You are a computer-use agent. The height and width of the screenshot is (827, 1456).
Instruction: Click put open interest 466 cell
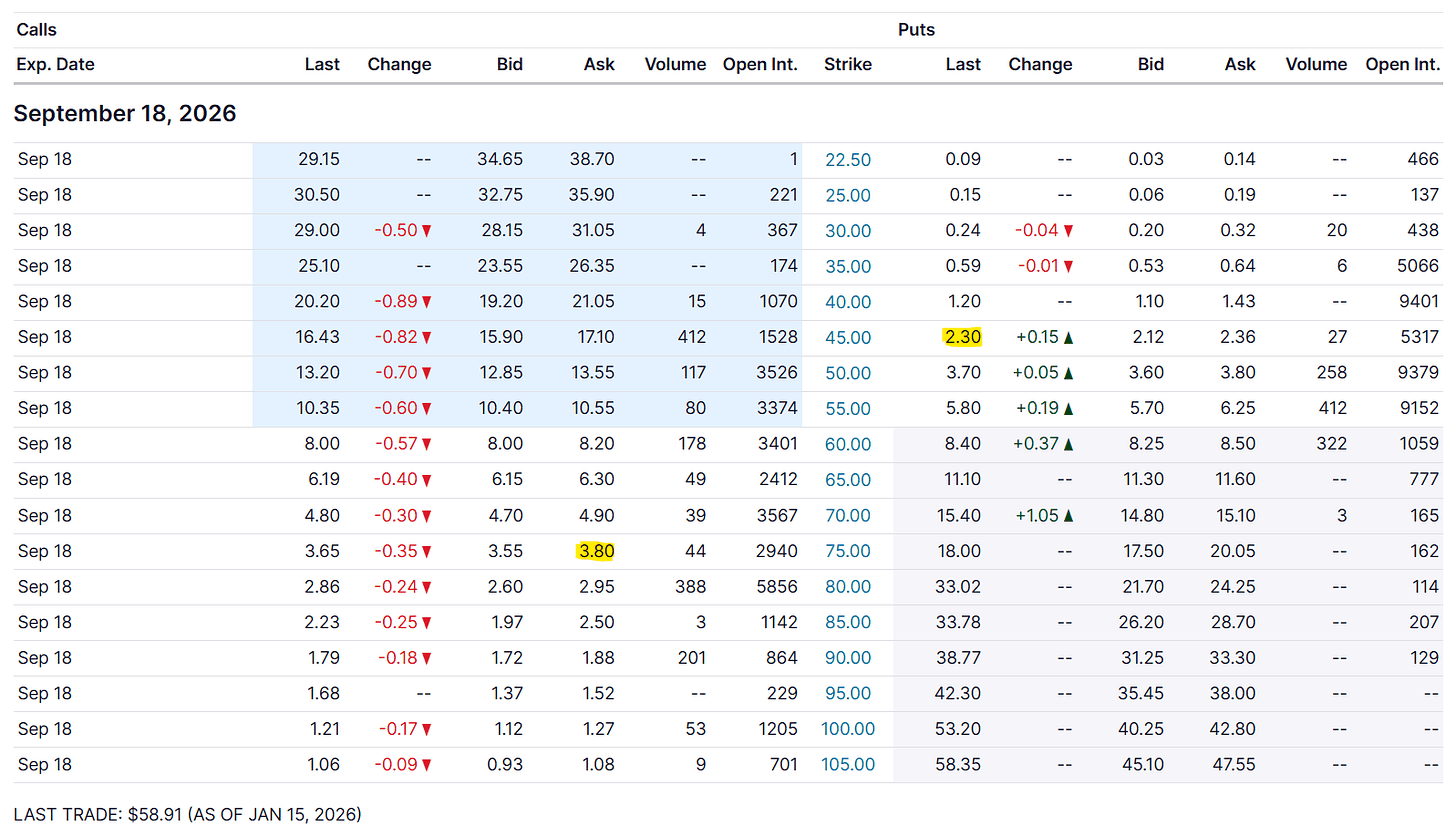1423,159
